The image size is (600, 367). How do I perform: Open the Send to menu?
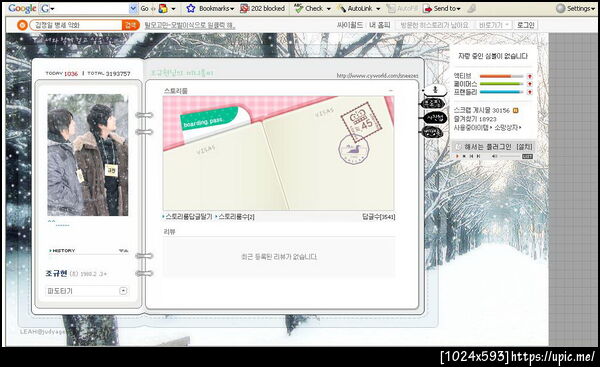(442, 8)
